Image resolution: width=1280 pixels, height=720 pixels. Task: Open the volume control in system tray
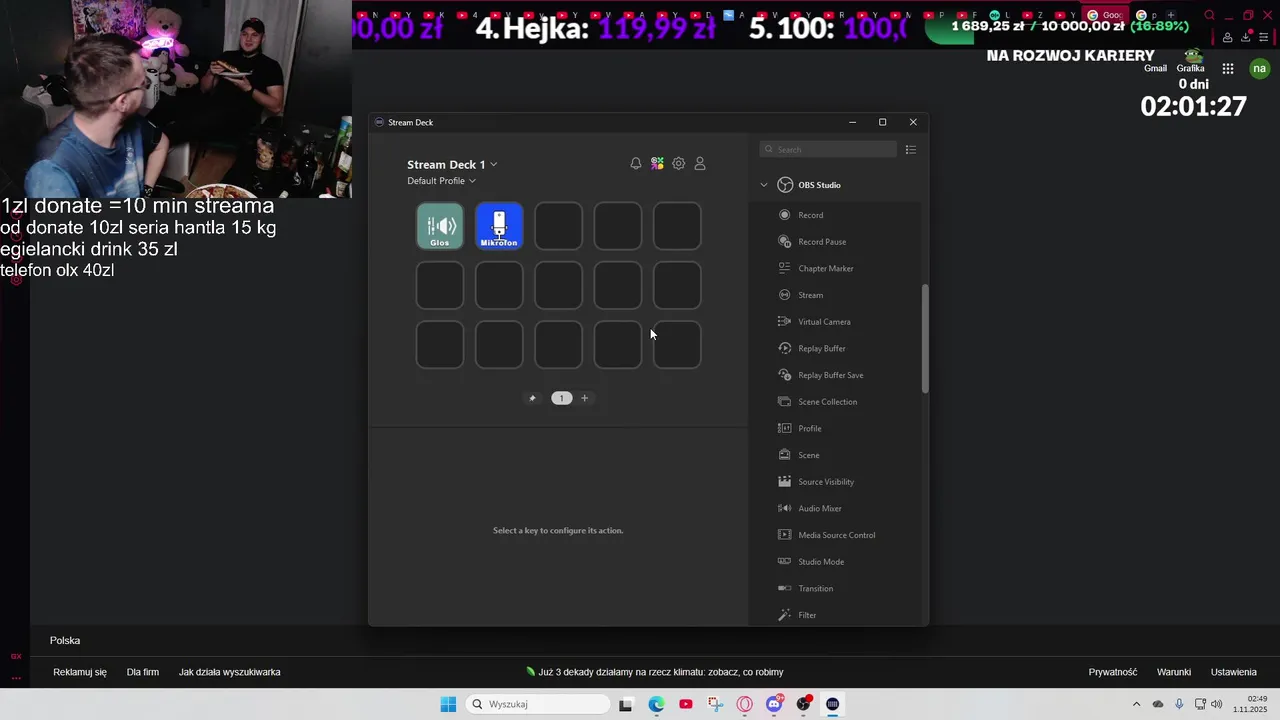[x=1217, y=704]
